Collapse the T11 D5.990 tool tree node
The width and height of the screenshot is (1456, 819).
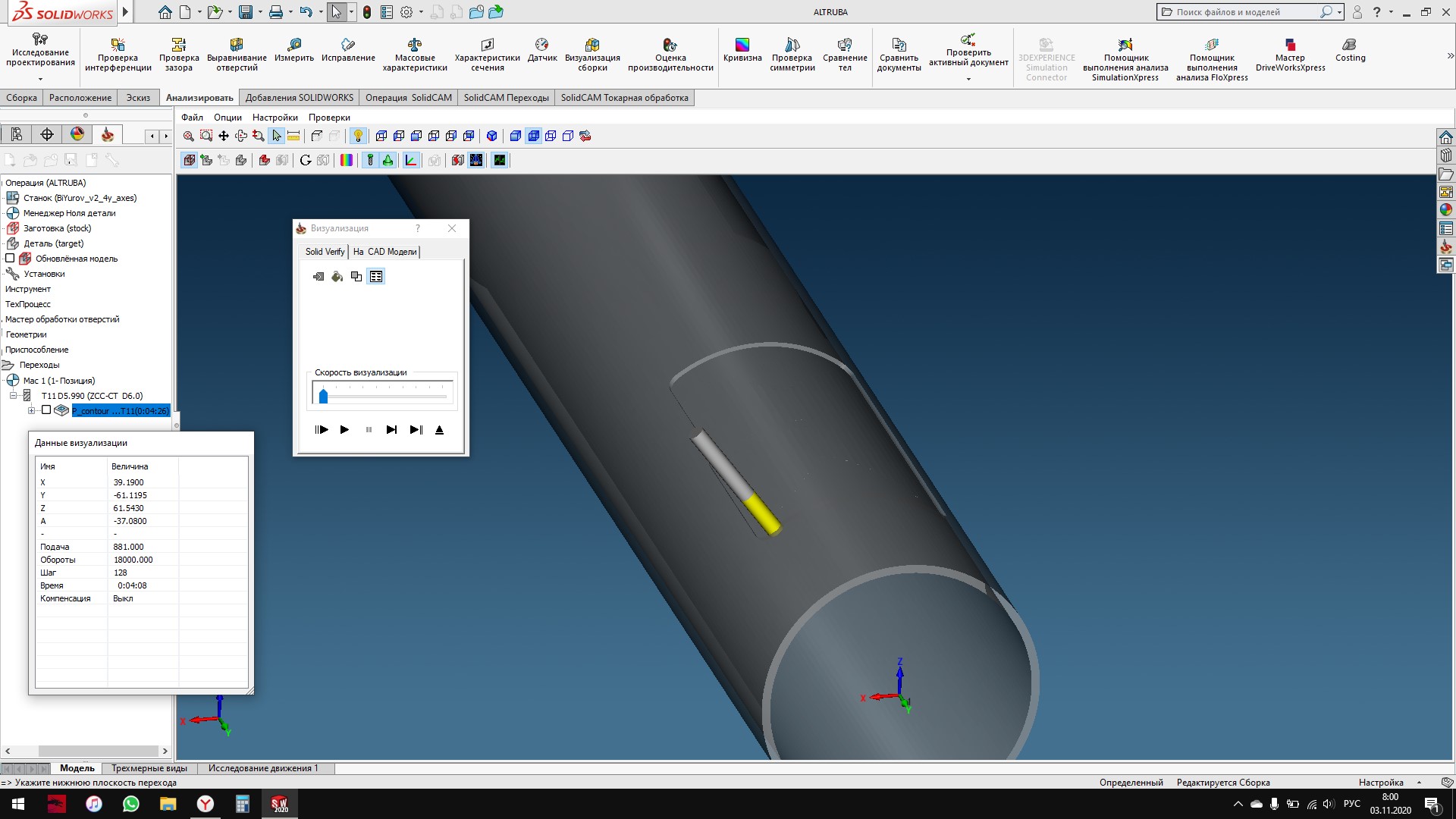tap(13, 396)
